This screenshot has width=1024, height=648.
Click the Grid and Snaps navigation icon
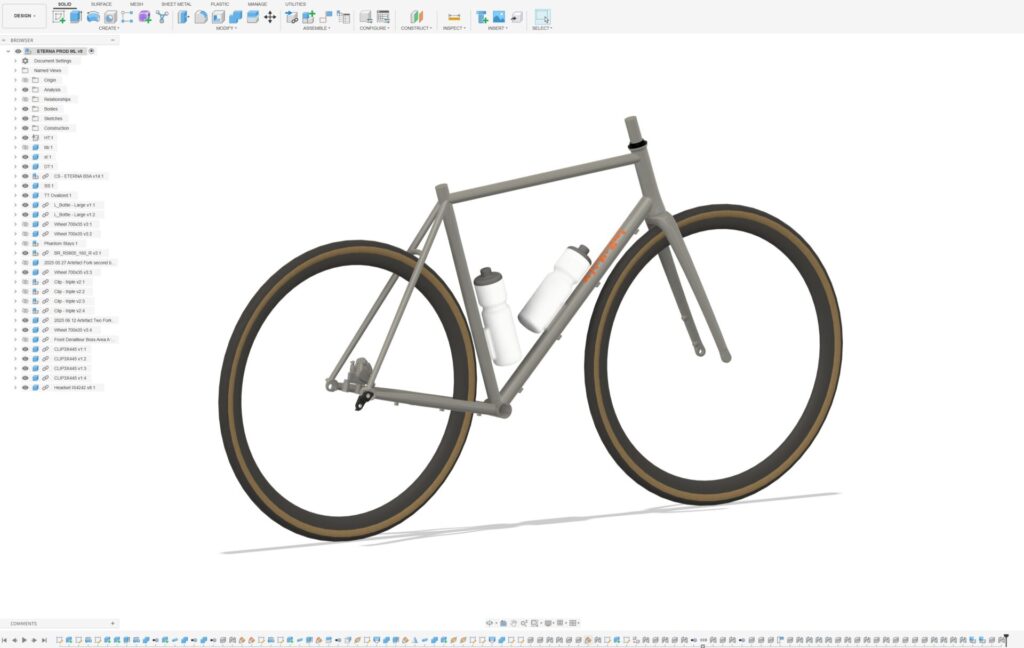(x=560, y=623)
